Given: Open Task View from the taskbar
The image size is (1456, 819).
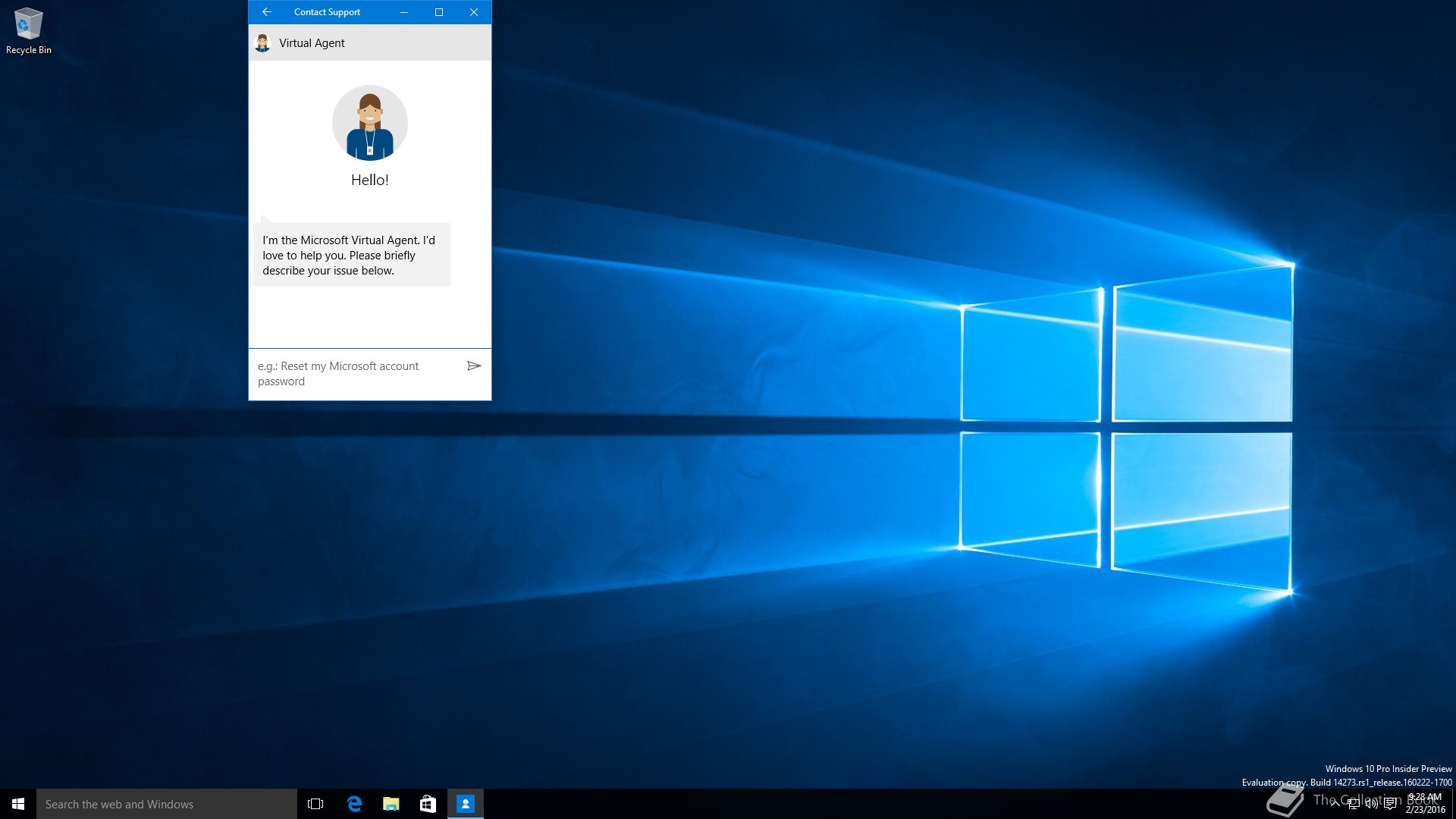Looking at the screenshot, I should 315,804.
